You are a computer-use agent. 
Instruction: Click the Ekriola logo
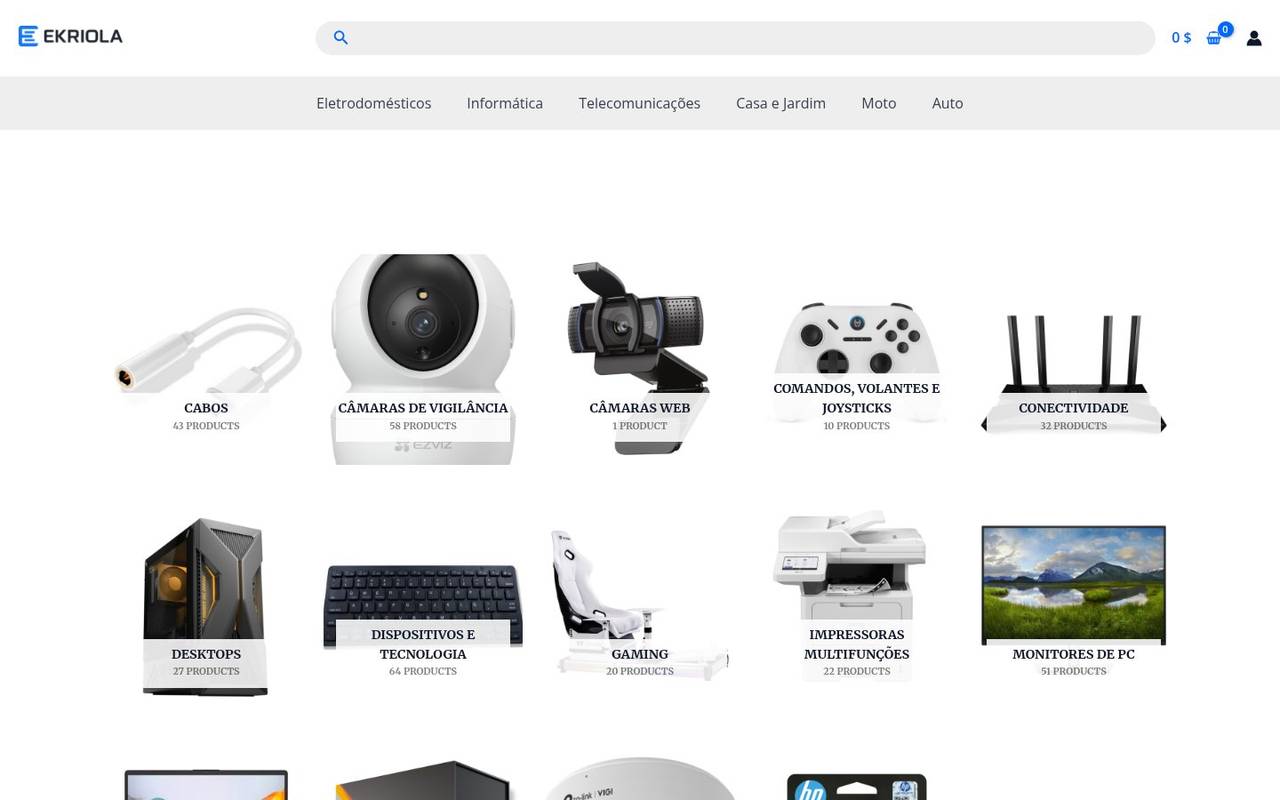(70, 37)
